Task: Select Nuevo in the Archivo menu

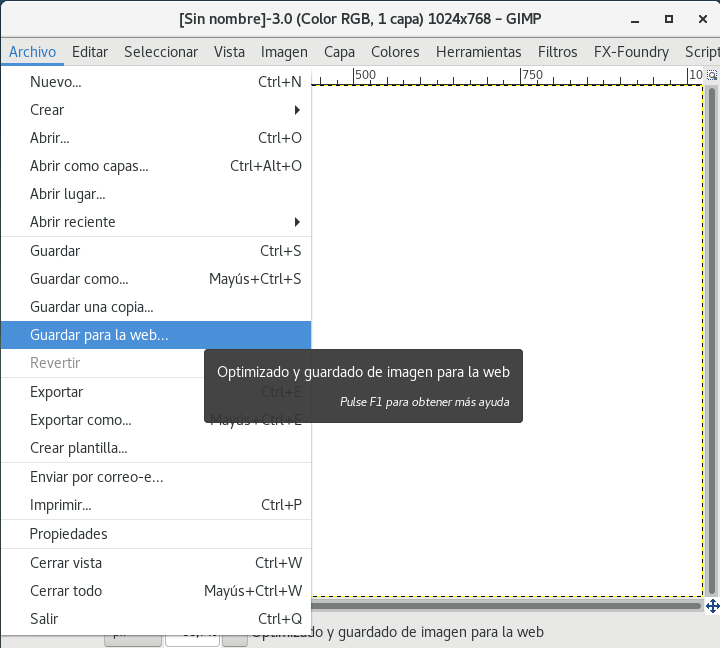Action: point(56,82)
